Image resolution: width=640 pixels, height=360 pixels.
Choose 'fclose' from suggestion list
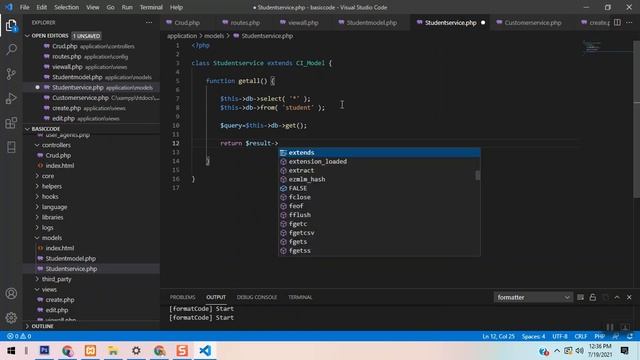379,197
